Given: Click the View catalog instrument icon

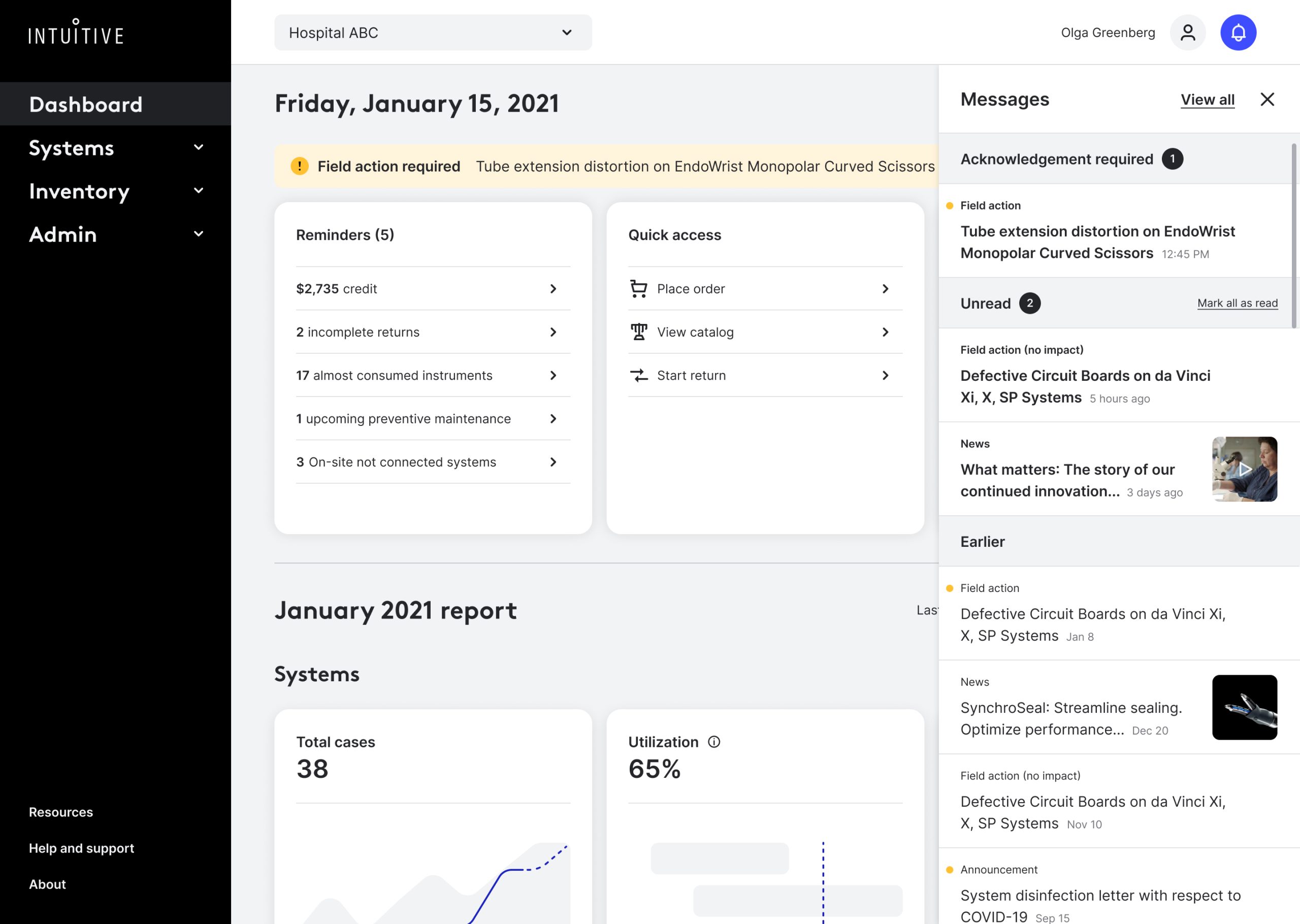Looking at the screenshot, I should click(638, 332).
